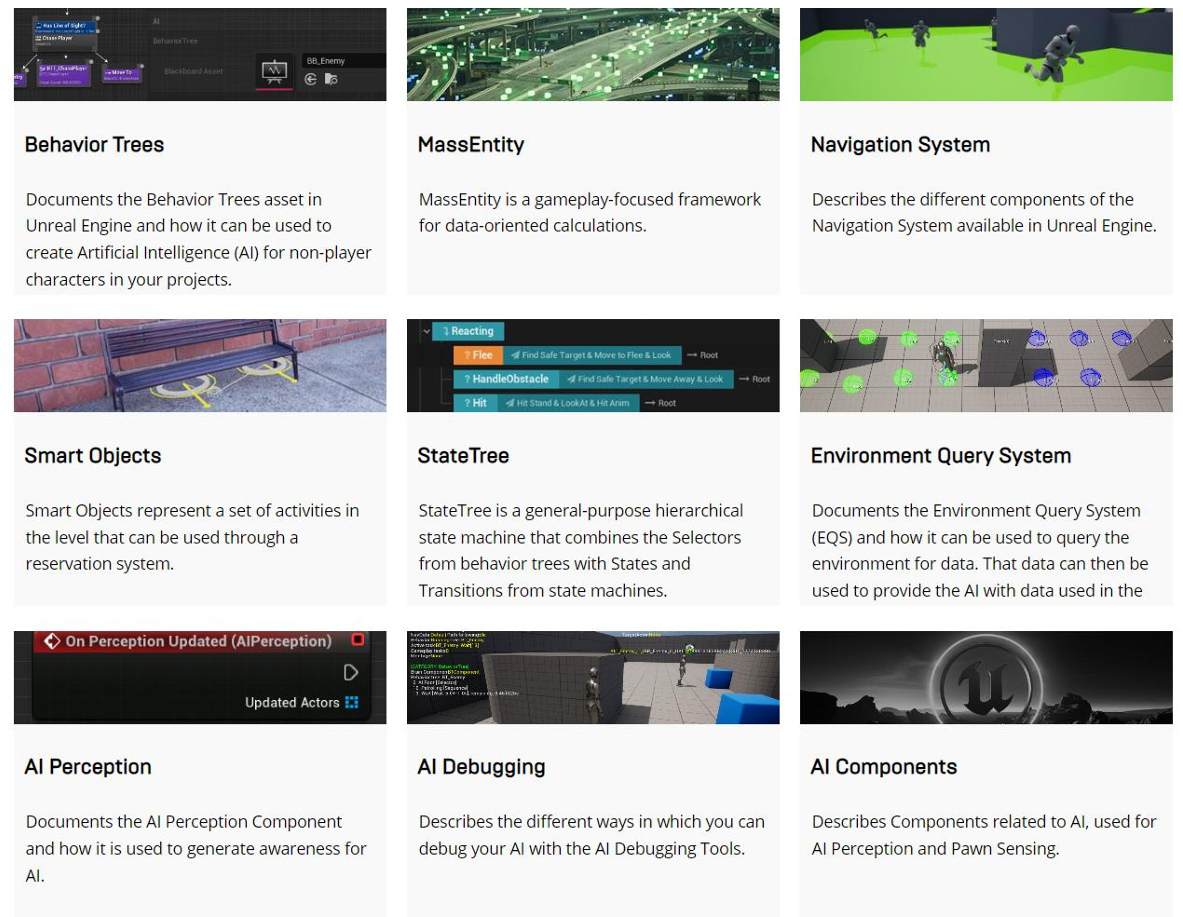Viewport: 1183px width, 917px height.
Task: Click the Smart Objects description text
Action: 192,537
